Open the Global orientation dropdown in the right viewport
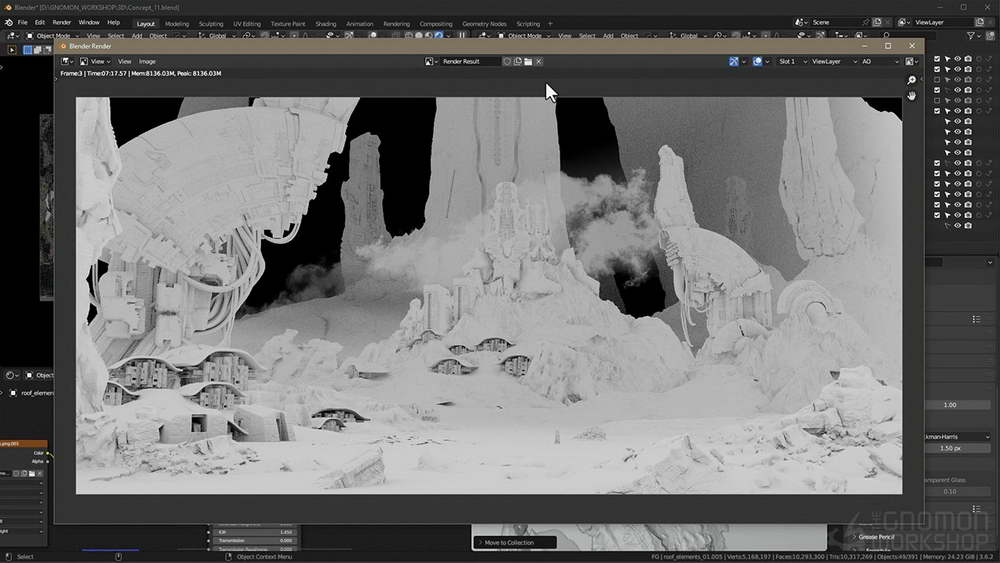Viewport: 1000px width, 563px height. click(688, 36)
